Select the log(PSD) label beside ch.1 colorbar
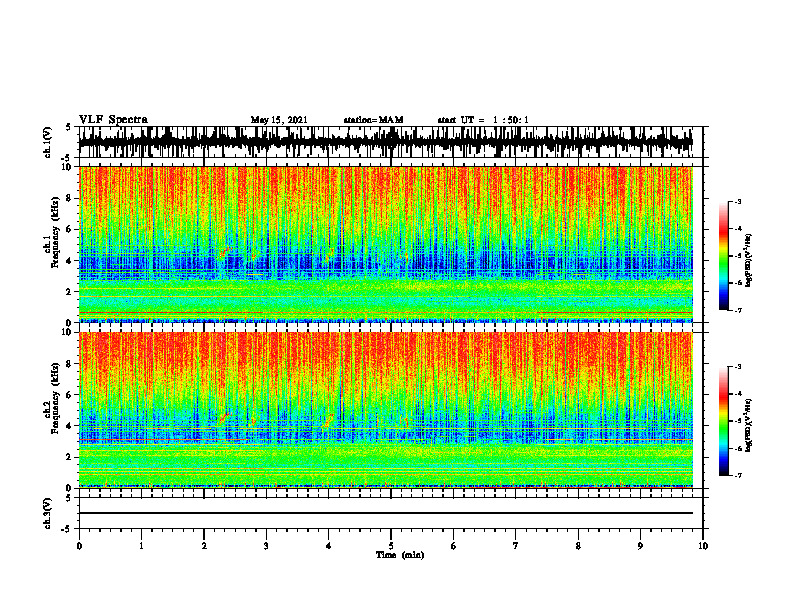The image size is (792, 612). coord(749,260)
